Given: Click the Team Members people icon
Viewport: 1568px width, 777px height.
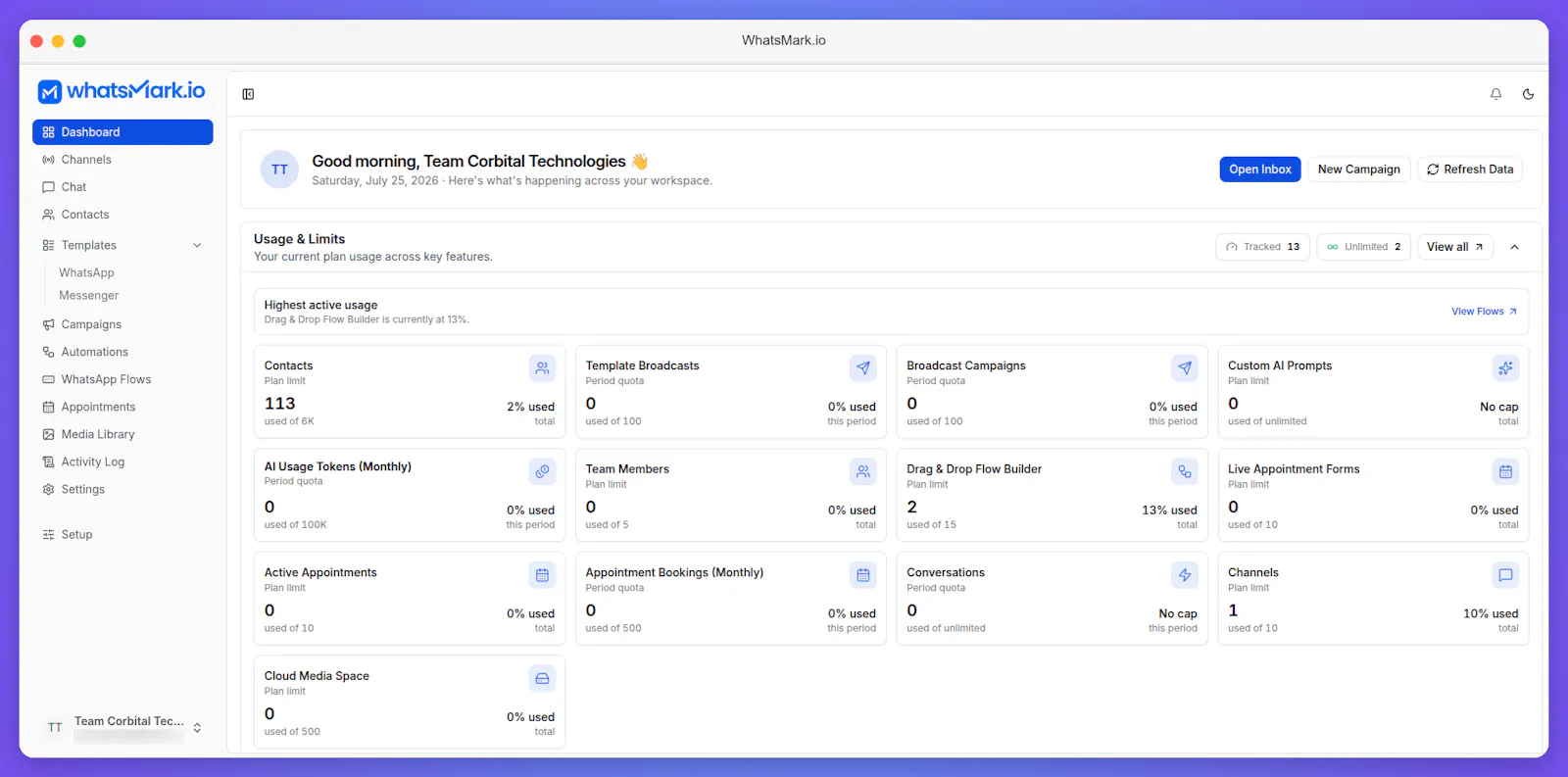Looking at the screenshot, I should click(863, 471).
